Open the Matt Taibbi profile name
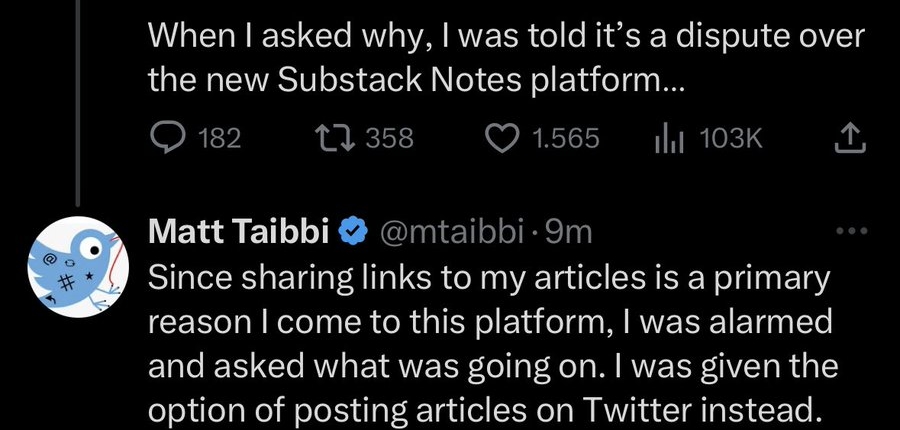Image resolution: width=900 pixels, height=430 pixels. (x=241, y=233)
